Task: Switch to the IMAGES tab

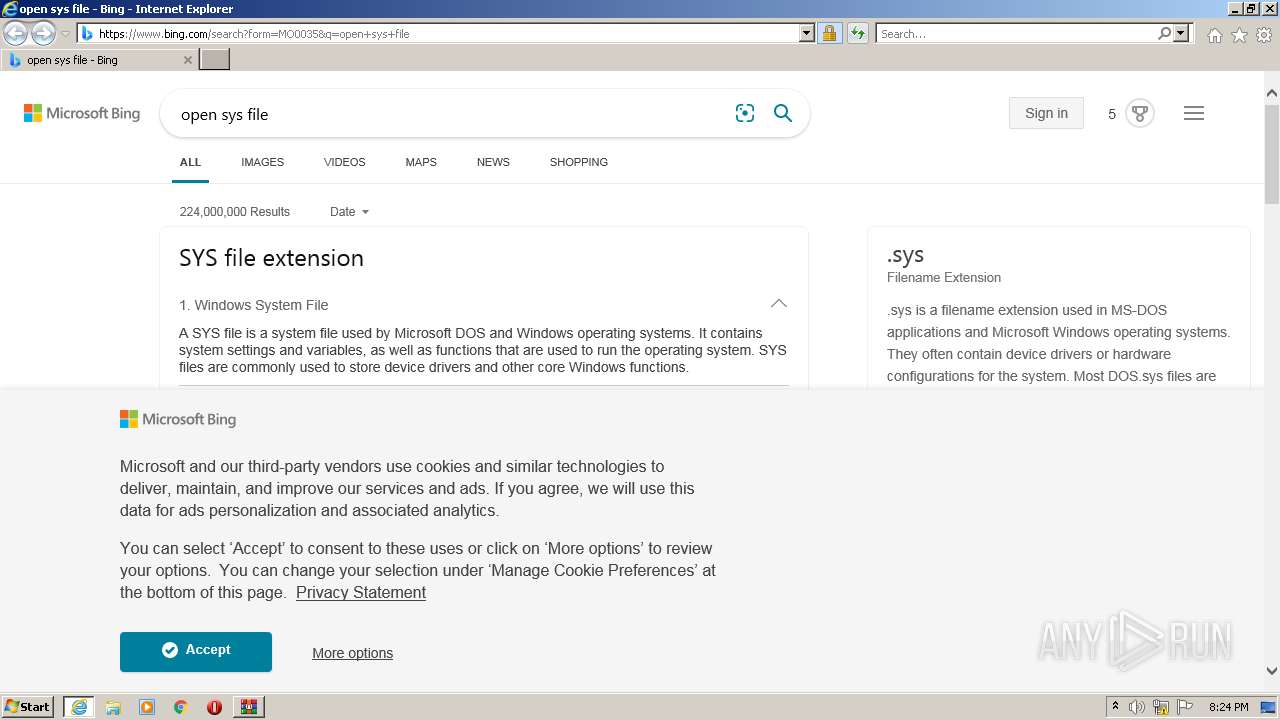Action: (x=262, y=162)
